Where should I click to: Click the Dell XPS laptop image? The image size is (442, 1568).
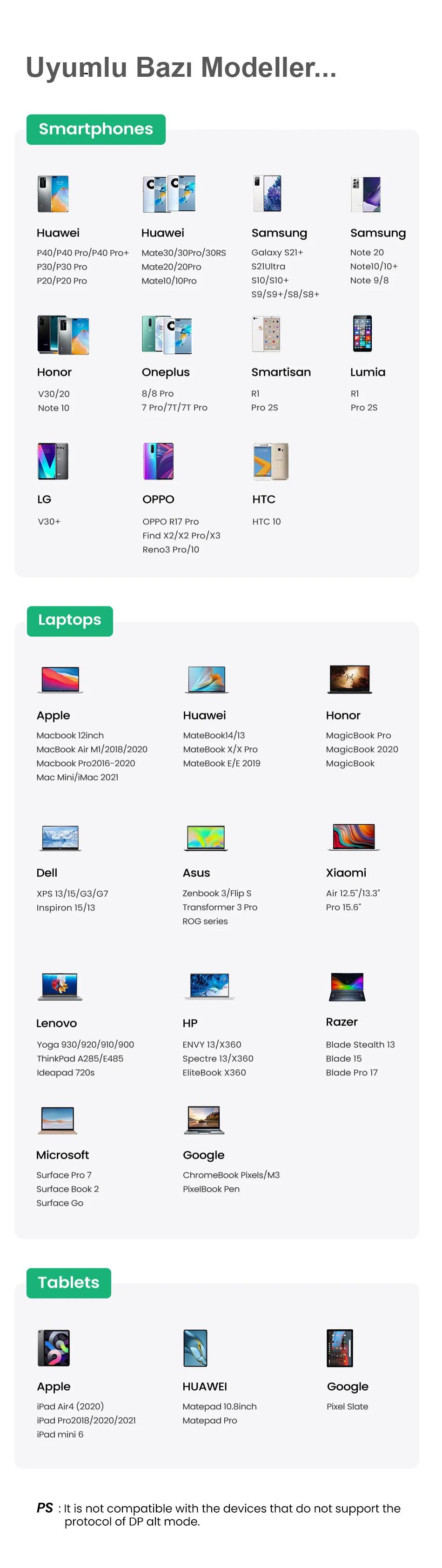(x=60, y=838)
